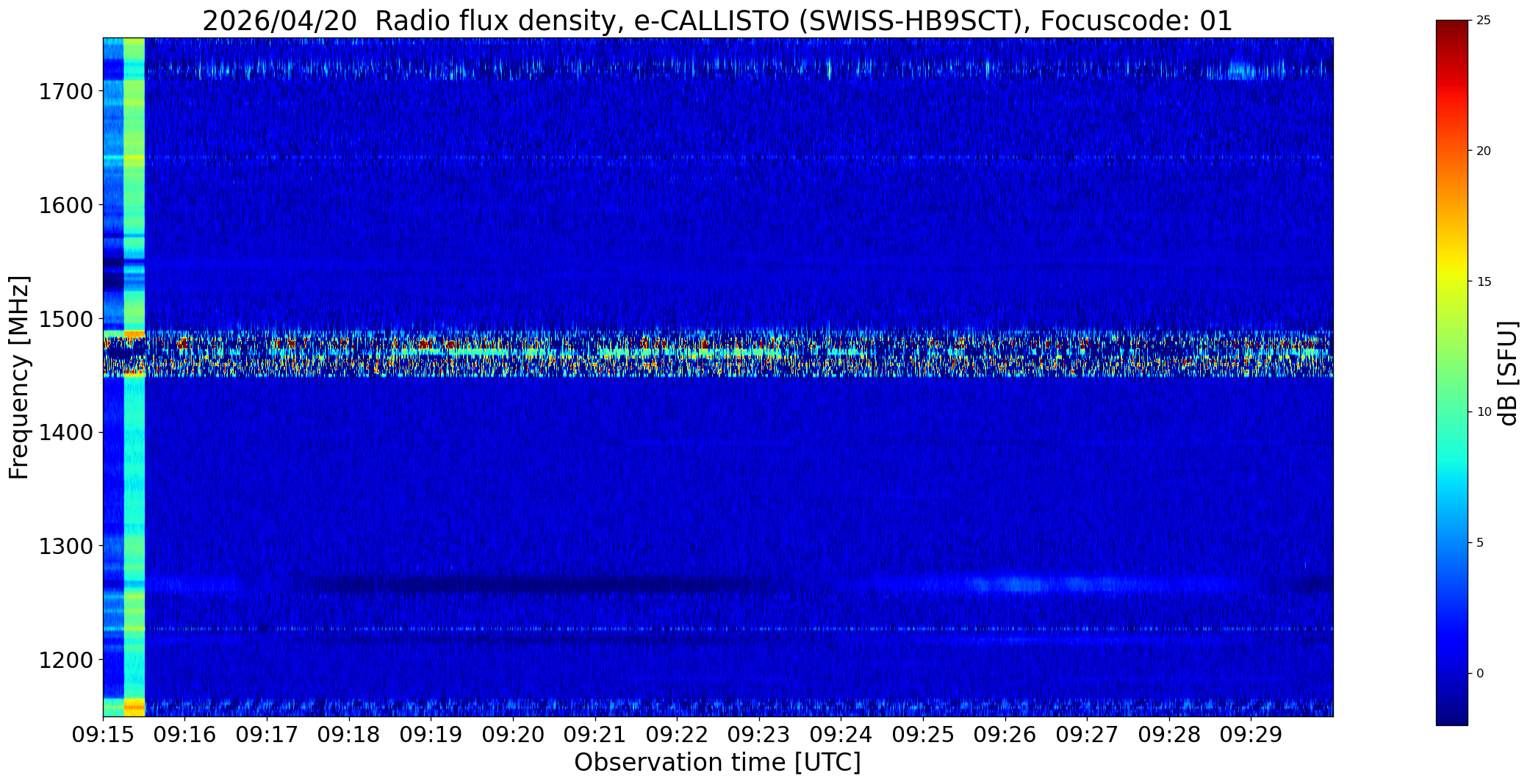This screenshot has width=1530, height=784.
Task: Click the 1200 frequency tick label
Action: point(65,660)
